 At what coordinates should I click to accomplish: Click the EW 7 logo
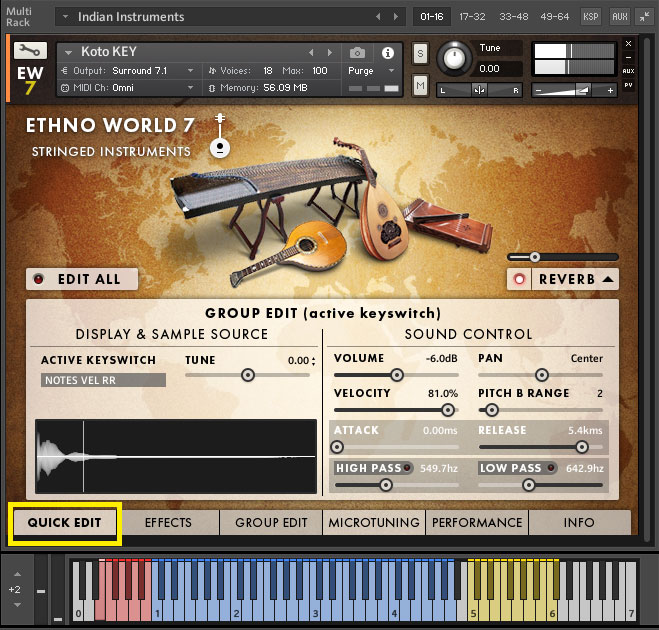click(x=30, y=80)
